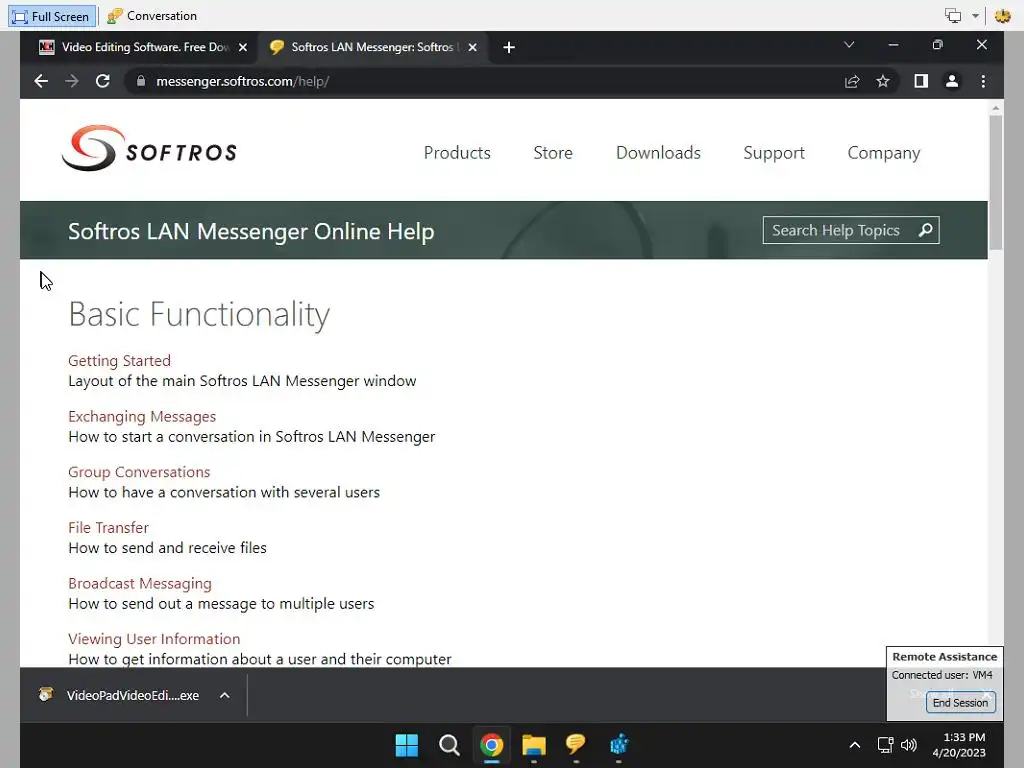Open network status tray icon
Image resolution: width=1024 pixels, height=768 pixels.
click(x=886, y=744)
